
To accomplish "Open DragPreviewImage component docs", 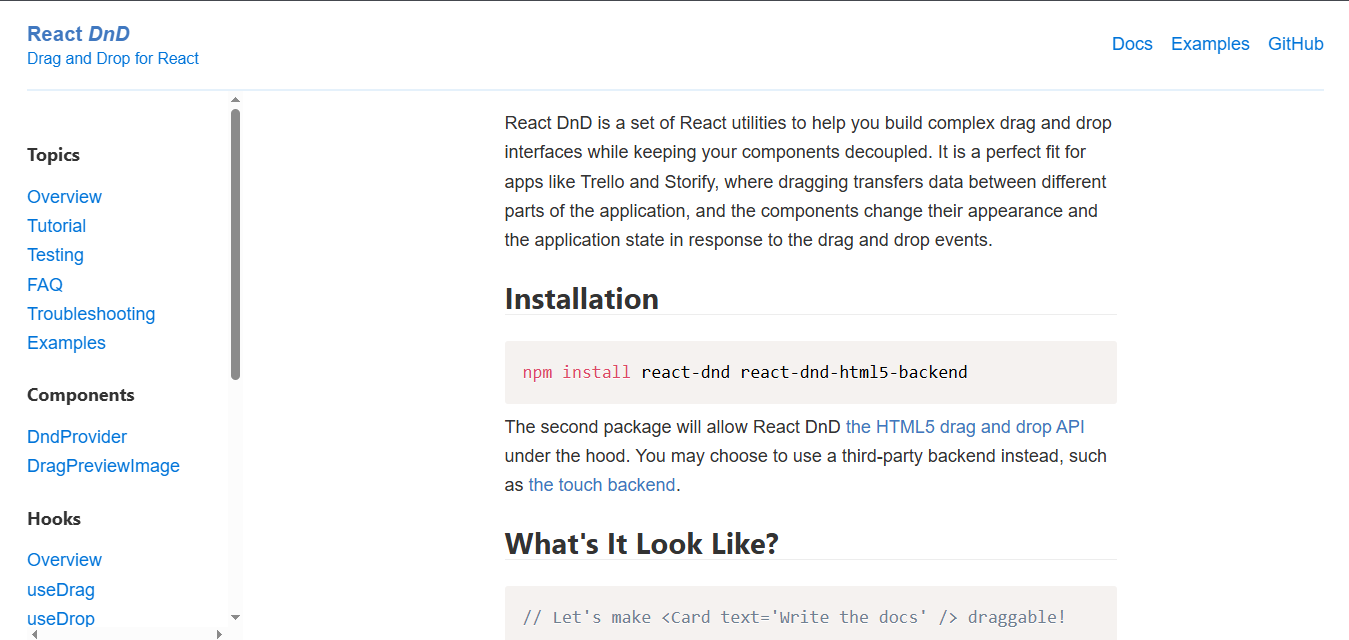I will pos(103,466).
